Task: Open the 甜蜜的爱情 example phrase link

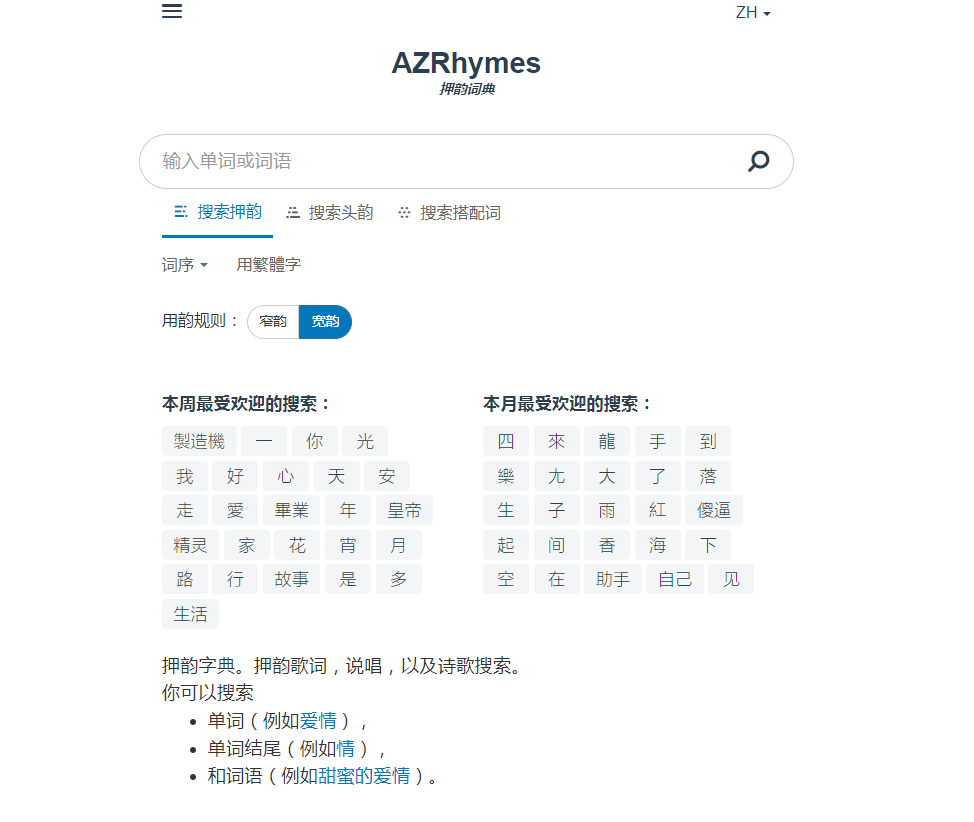Action: (x=362, y=775)
